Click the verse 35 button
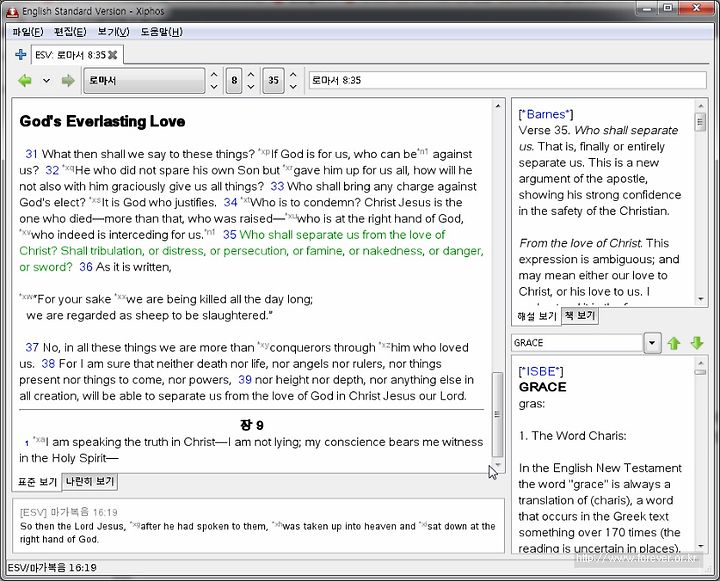This screenshot has width=720, height=581. point(273,80)
